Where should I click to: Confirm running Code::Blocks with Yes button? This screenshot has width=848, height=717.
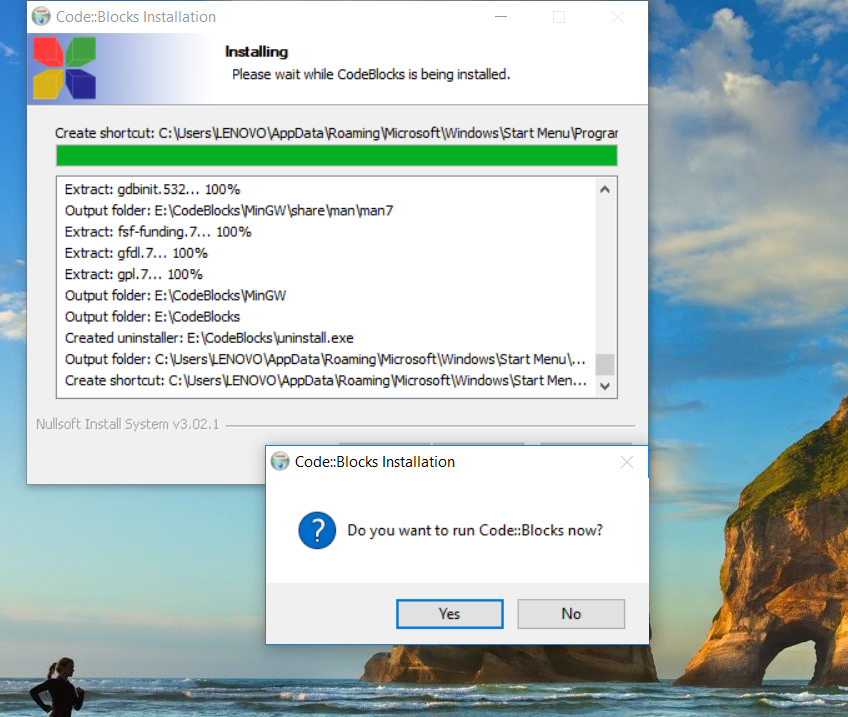click(449, 614)
